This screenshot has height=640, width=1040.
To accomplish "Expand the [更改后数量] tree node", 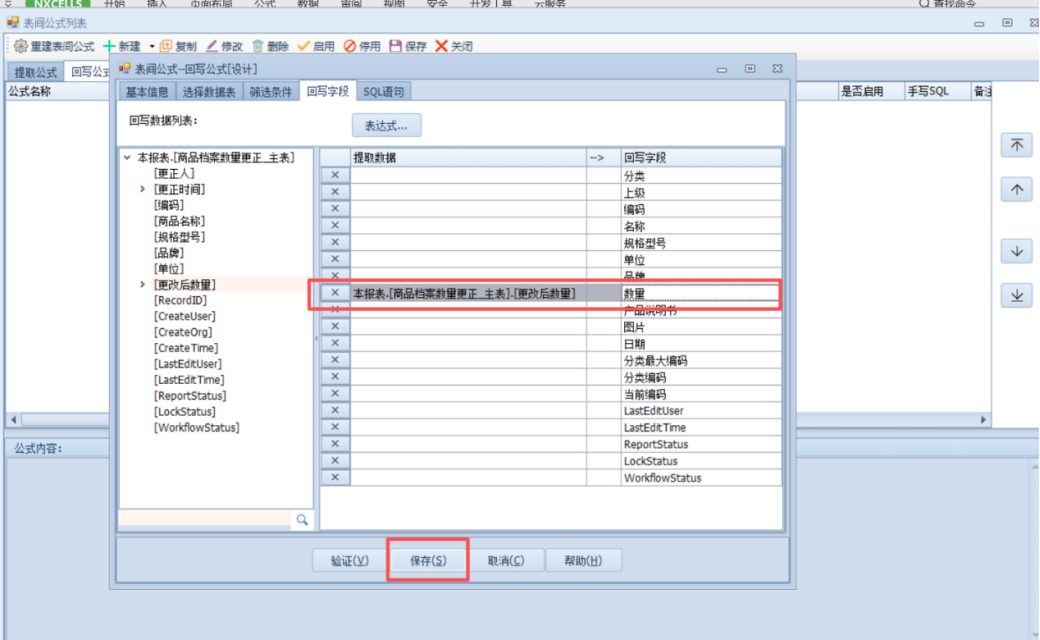I will [142, 285].
